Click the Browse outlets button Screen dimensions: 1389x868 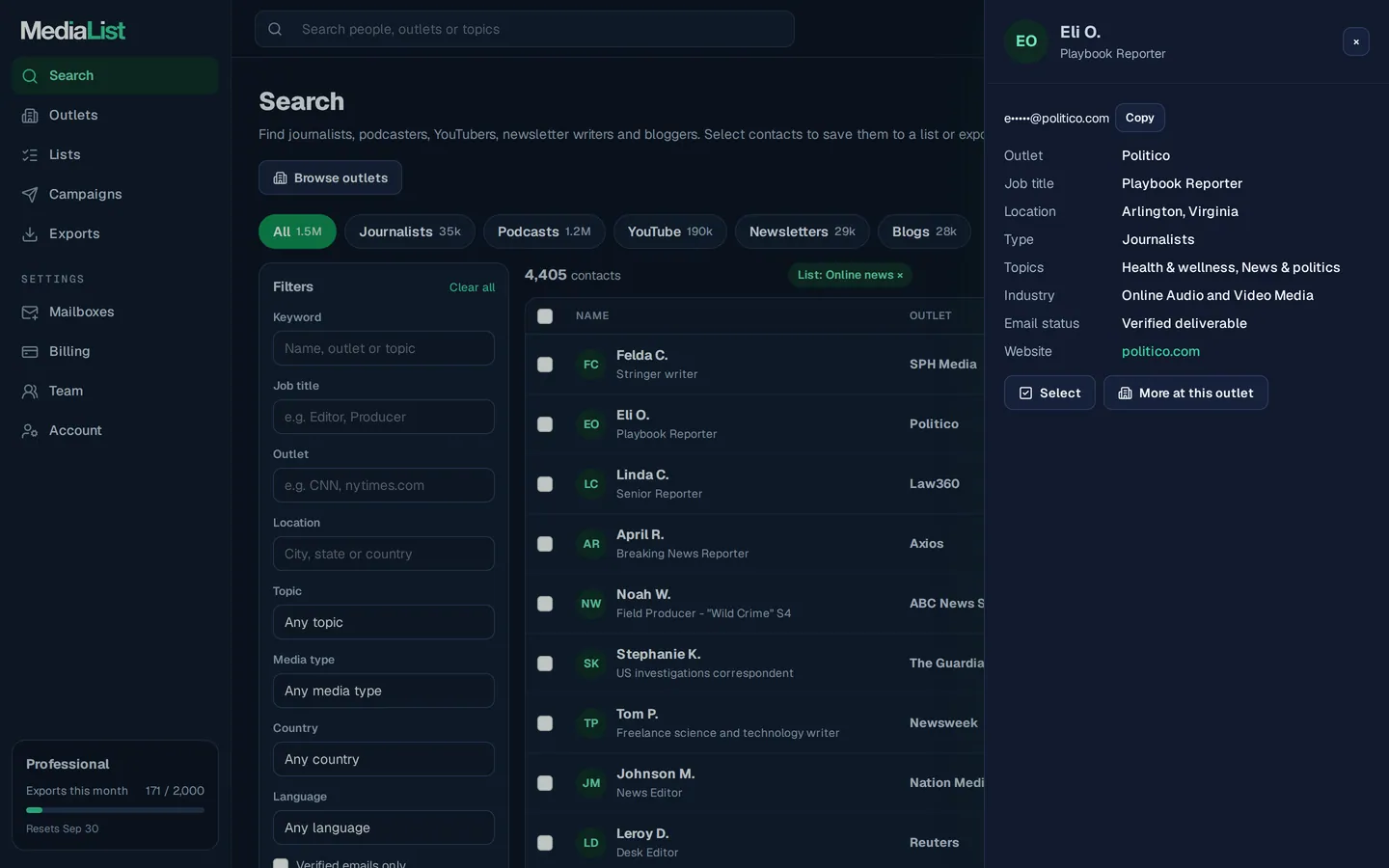[x=330, y=177]
